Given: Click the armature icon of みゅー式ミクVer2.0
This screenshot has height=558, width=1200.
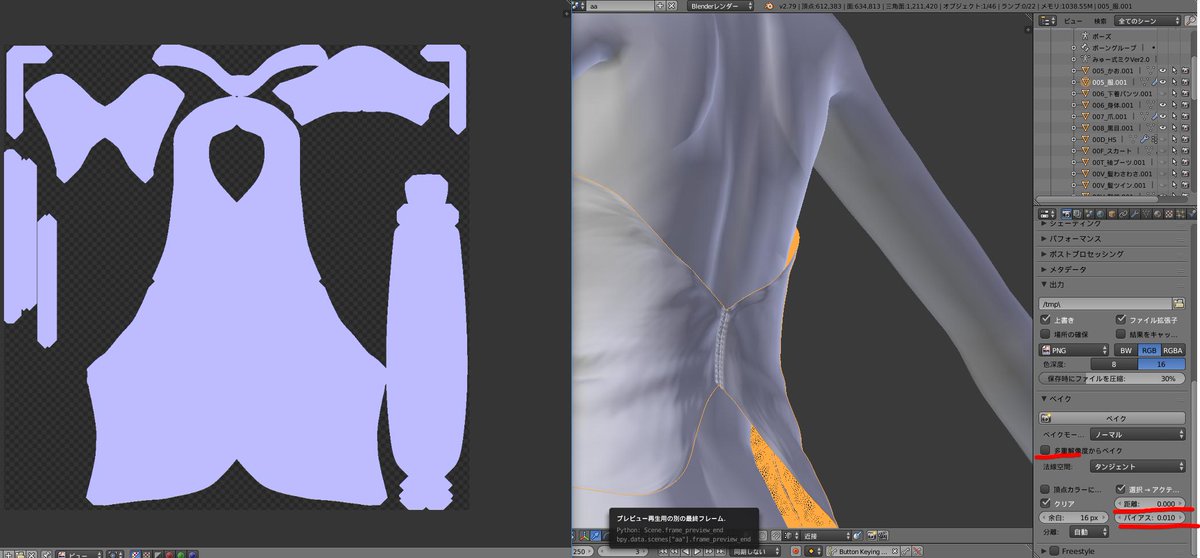Looking at the screenshot, I should click(1085, 58).
